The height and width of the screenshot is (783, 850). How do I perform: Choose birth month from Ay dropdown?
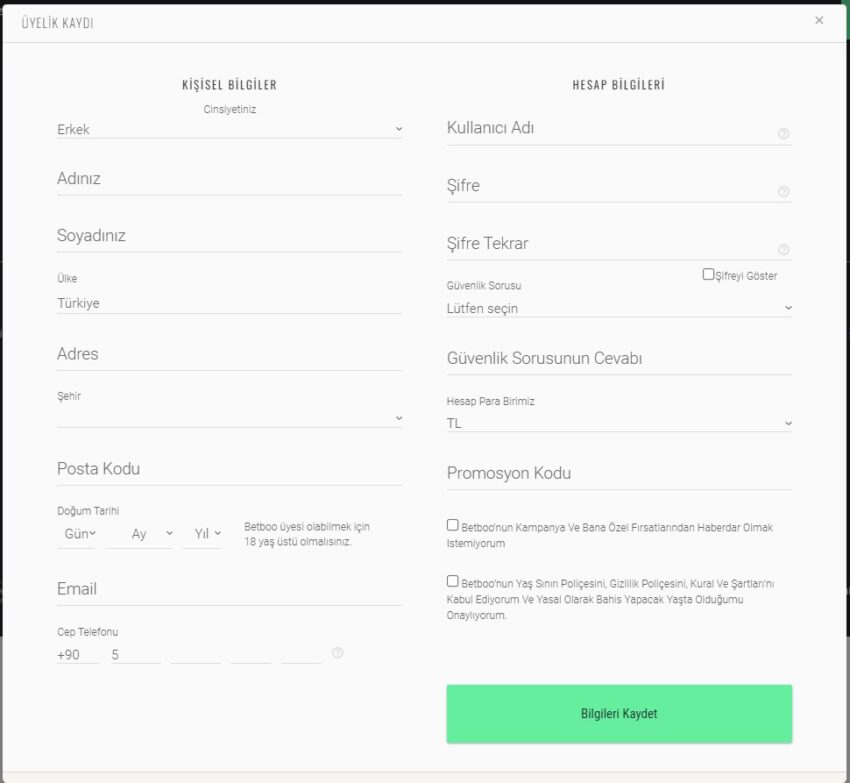click(139, 534)
